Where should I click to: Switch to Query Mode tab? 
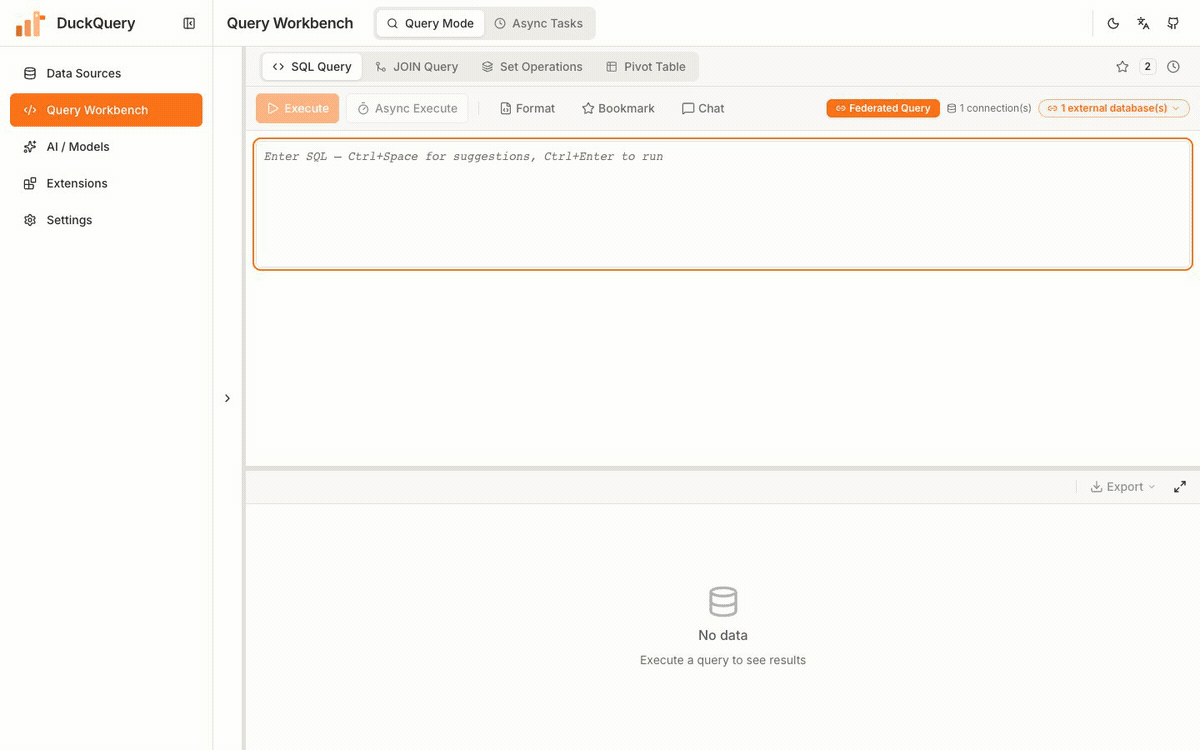430,23
